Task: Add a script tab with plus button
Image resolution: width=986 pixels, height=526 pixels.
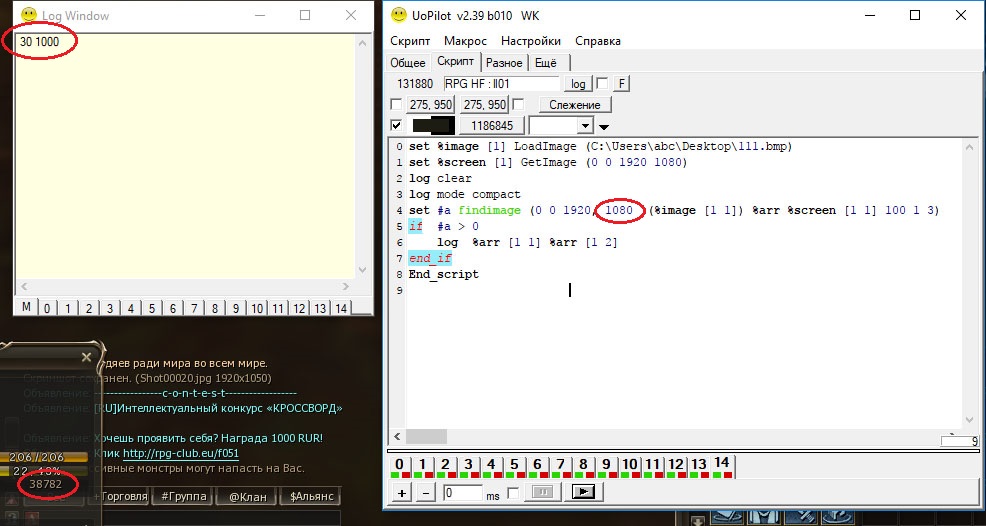Action: tap(402, 493)
